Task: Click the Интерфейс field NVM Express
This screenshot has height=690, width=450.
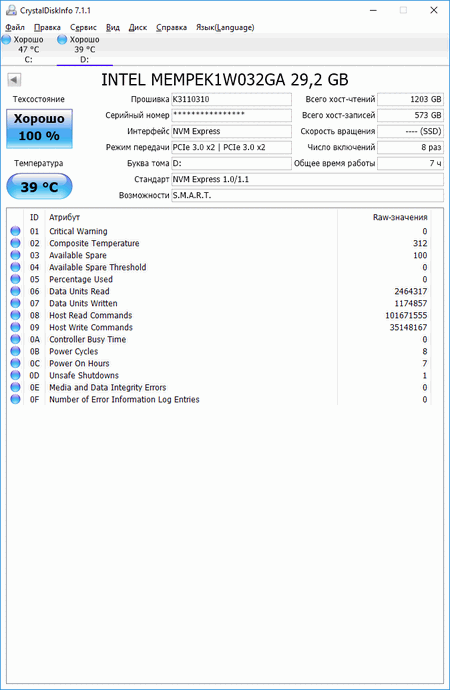Action: 231,131
